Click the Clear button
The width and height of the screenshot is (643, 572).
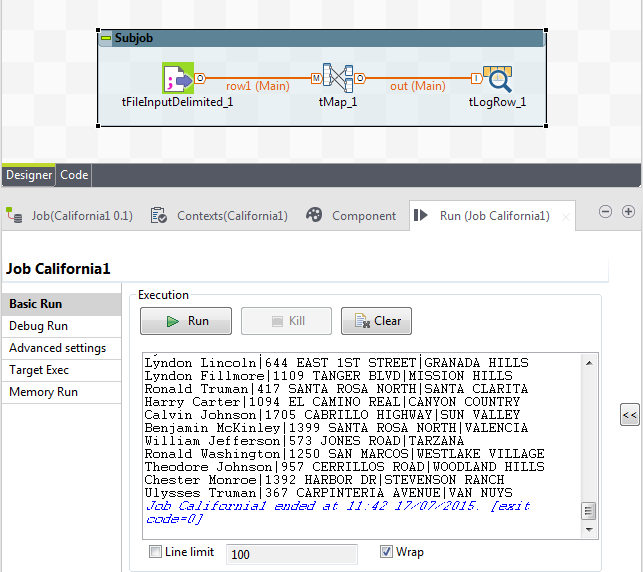tap(376, 321)
